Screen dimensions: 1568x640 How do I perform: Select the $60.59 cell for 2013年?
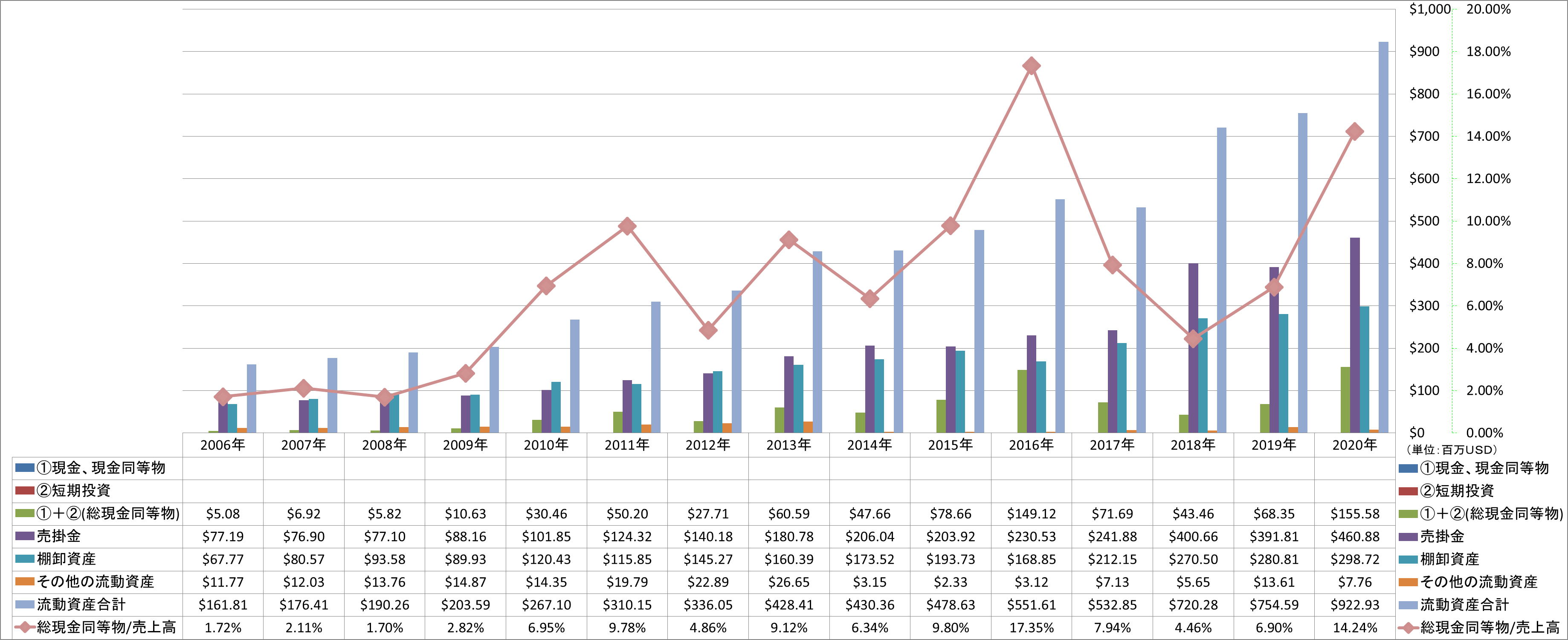tap(789, 514)
